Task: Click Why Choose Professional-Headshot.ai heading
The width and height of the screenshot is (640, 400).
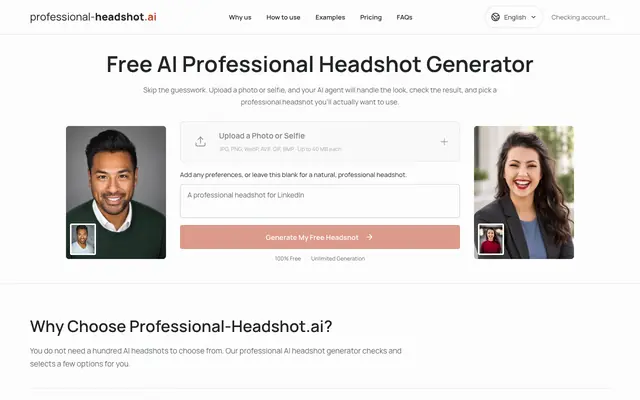Action: [181, 327]
